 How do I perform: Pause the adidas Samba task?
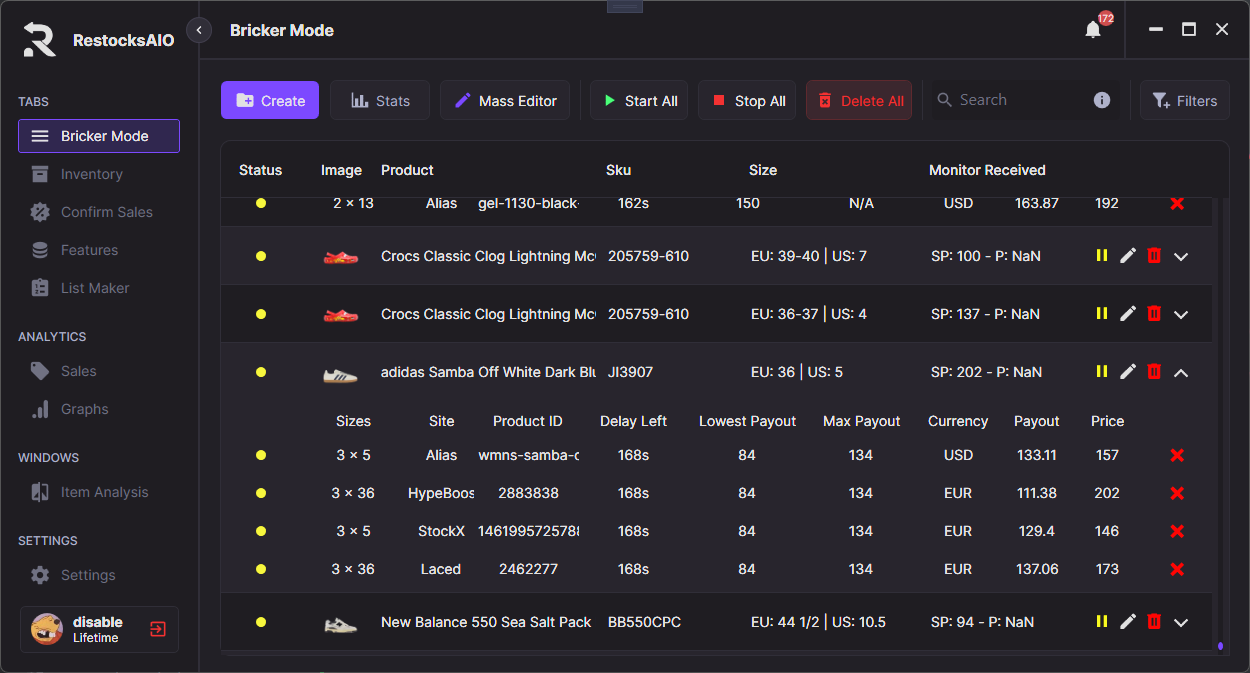click(1102, 372)
